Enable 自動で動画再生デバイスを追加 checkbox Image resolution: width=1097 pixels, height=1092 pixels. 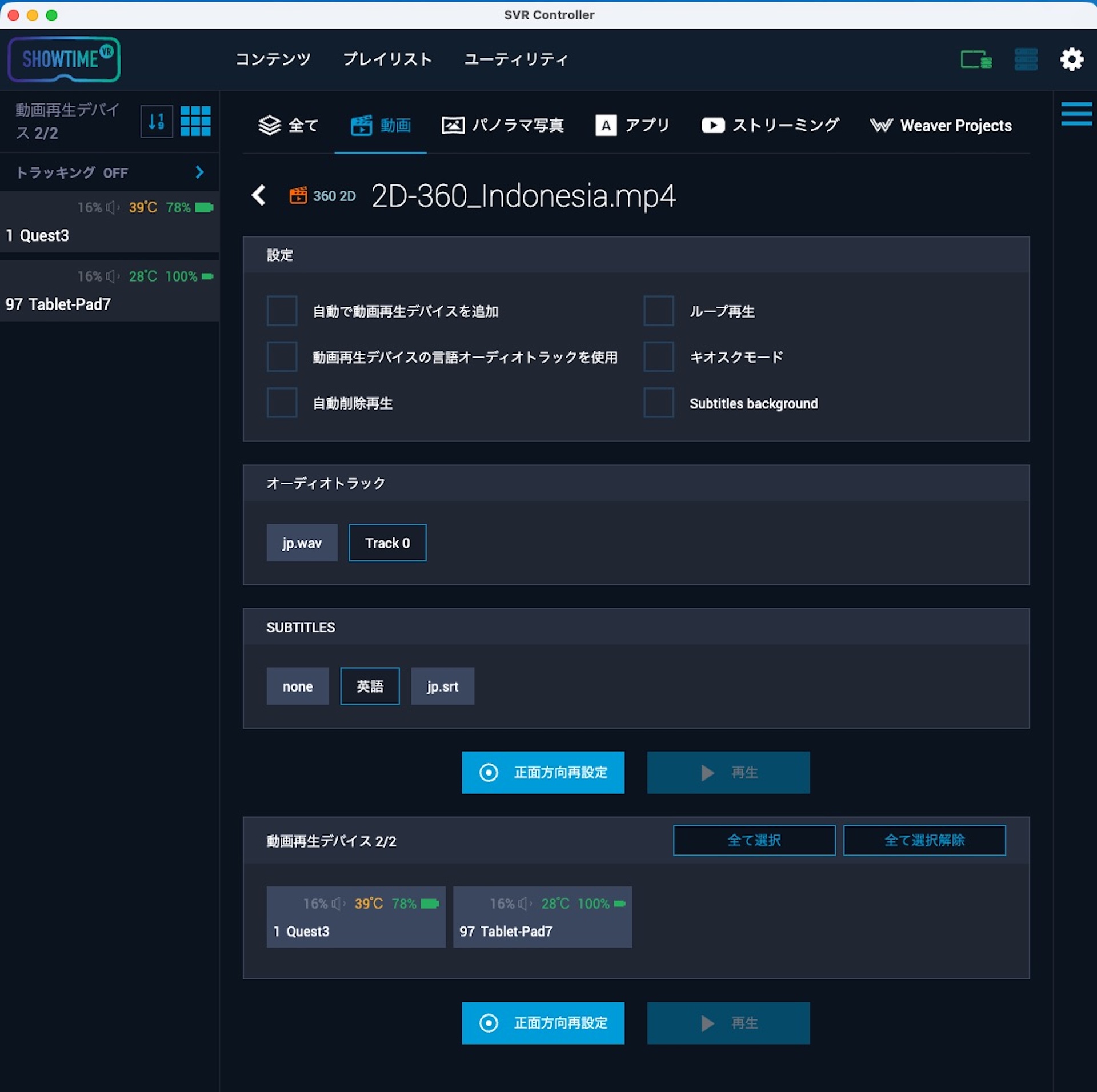coord(282,311)
